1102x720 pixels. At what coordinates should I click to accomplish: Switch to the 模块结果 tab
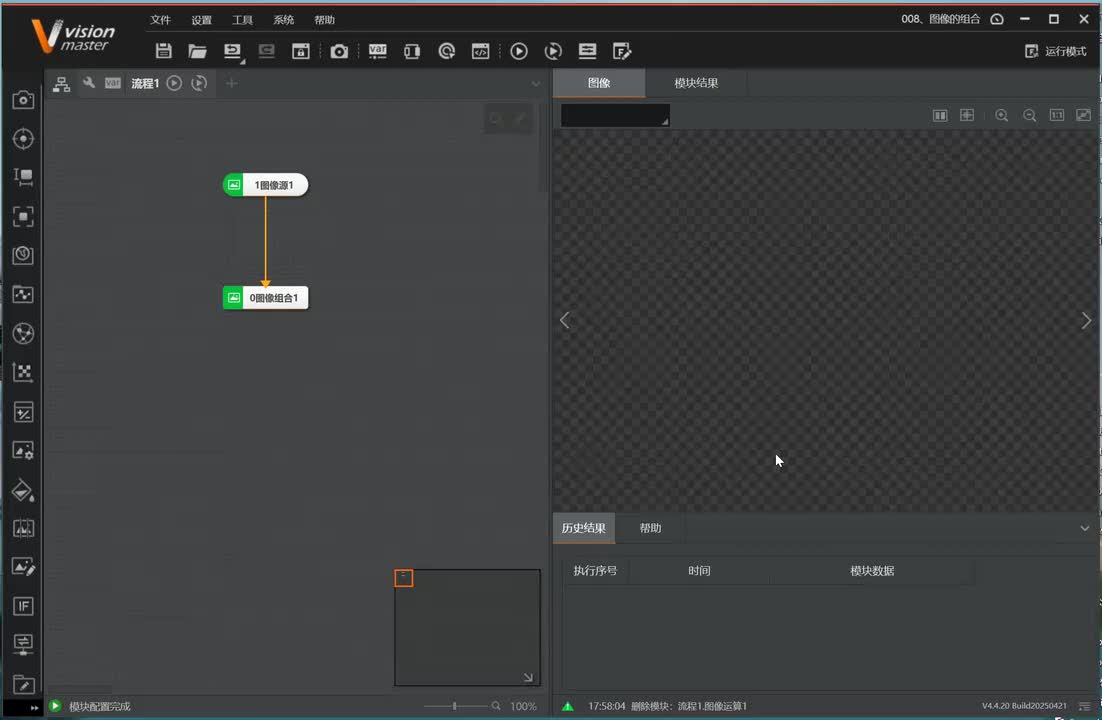click(696, 83)
